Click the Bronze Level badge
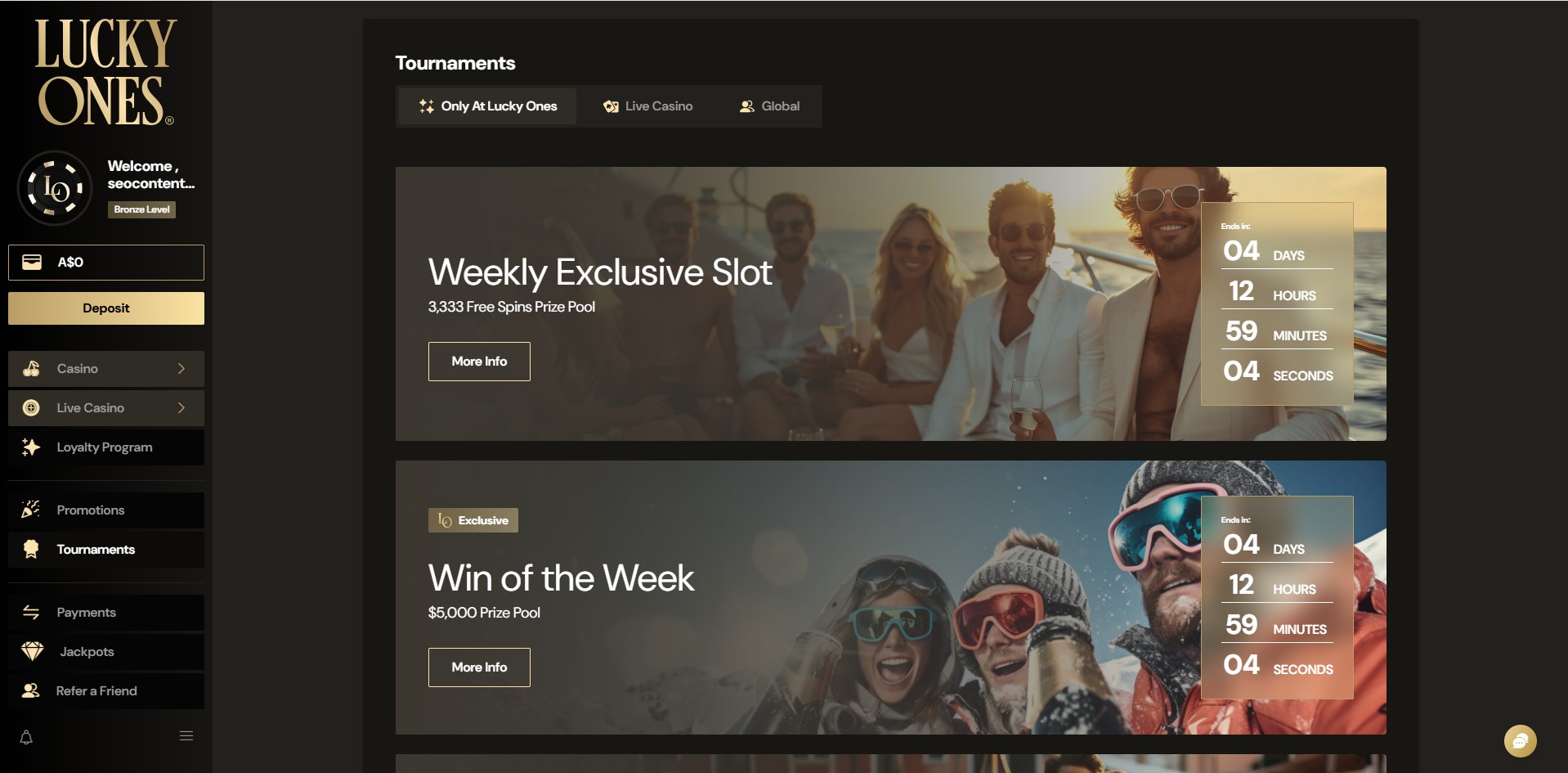 [x=141, y=209]
